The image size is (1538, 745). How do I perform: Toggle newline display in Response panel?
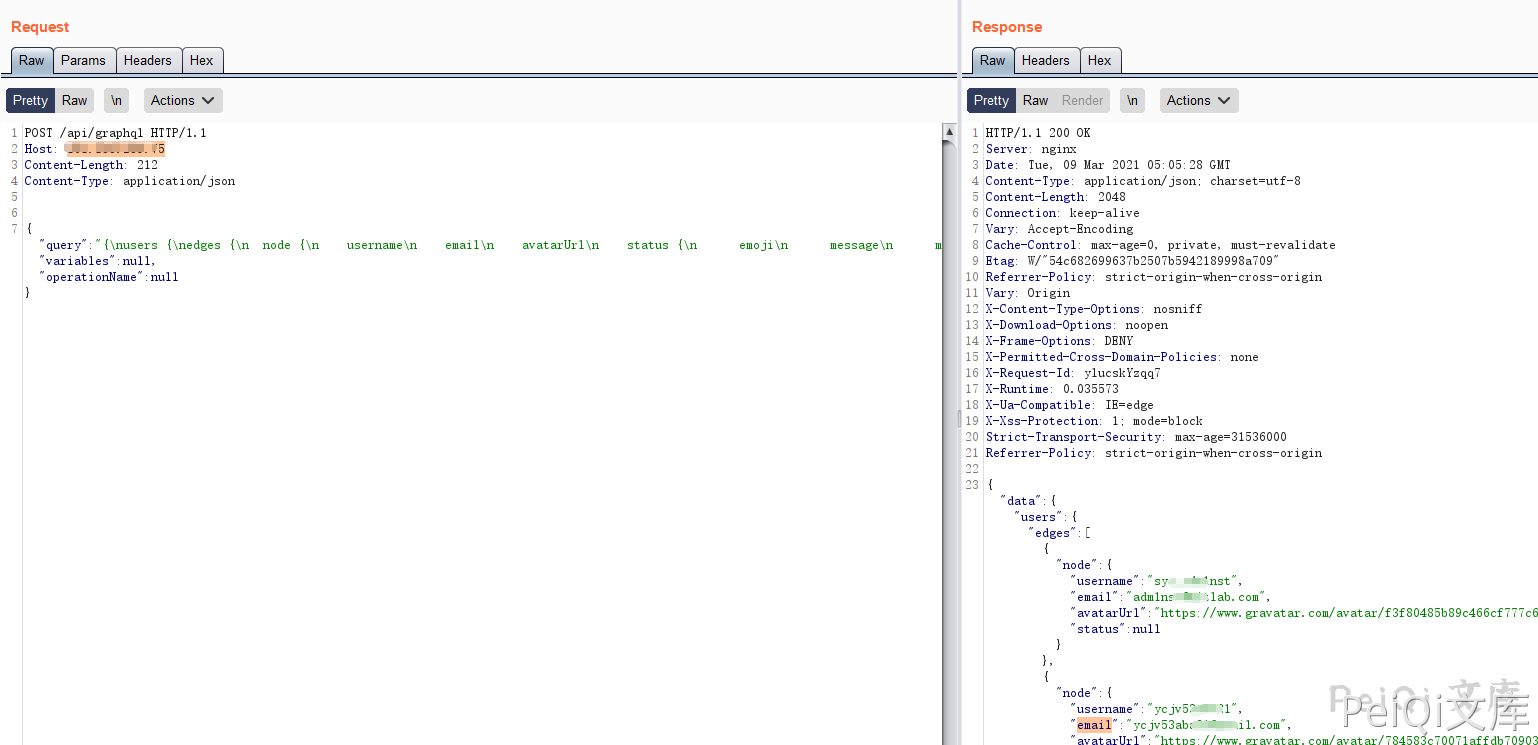click(x=1132, y=100)
